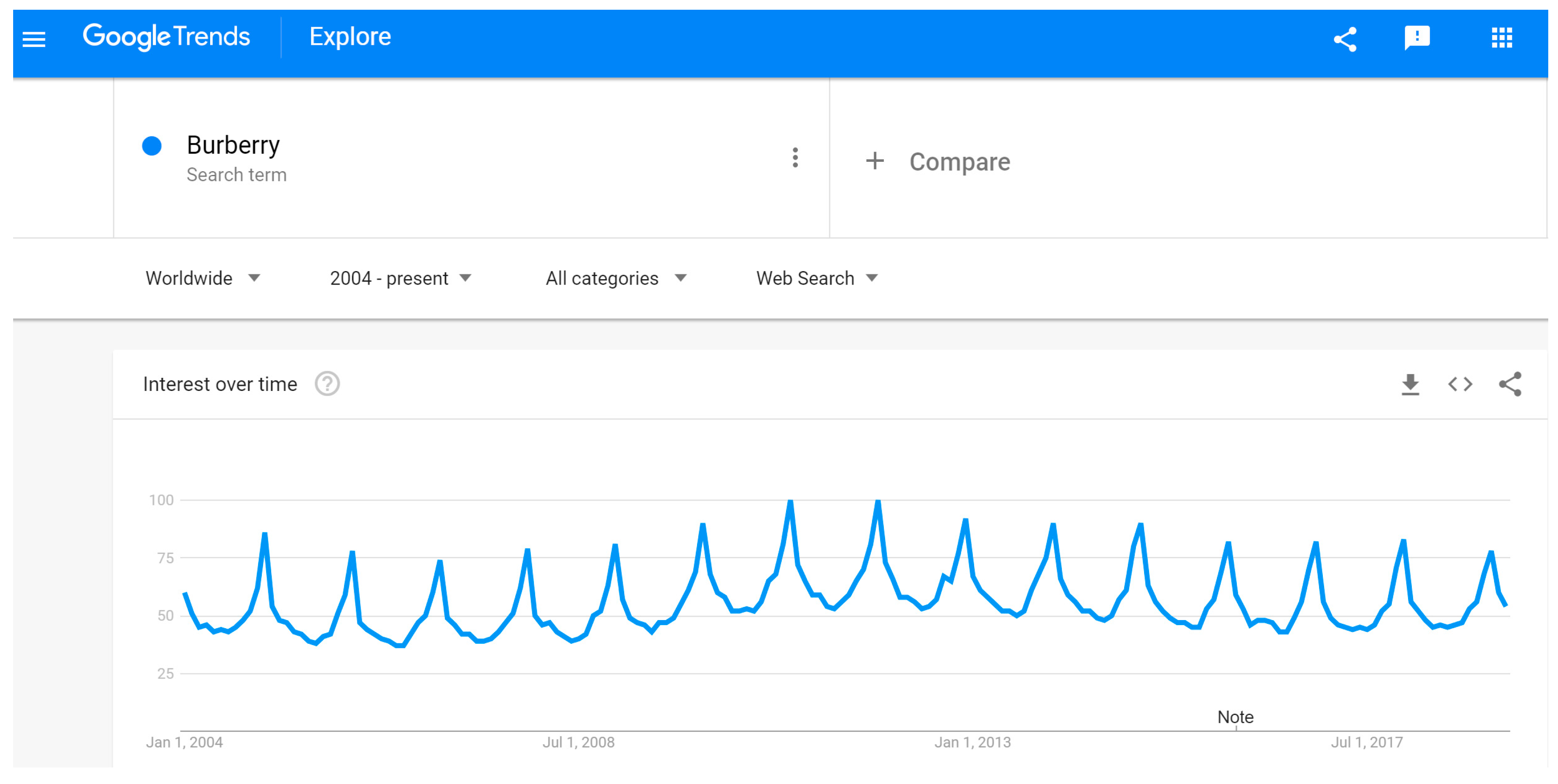Expand the All categories dropdown

pyautogui.click(x=616, y=278)
